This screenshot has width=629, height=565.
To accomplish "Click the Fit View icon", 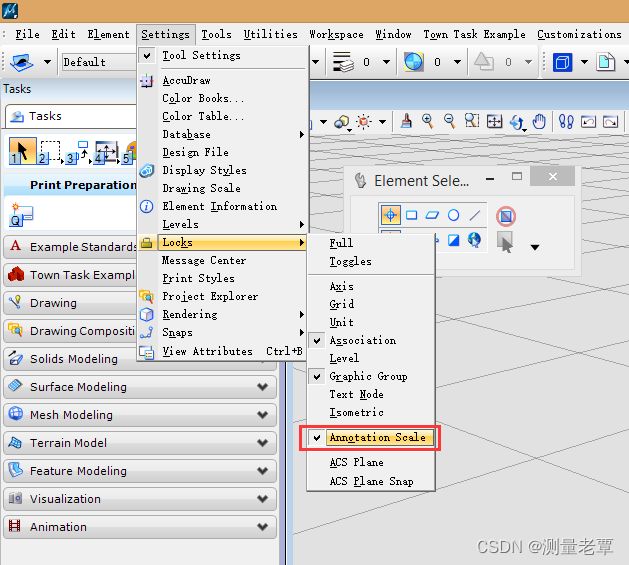I will tap(494, 121).
